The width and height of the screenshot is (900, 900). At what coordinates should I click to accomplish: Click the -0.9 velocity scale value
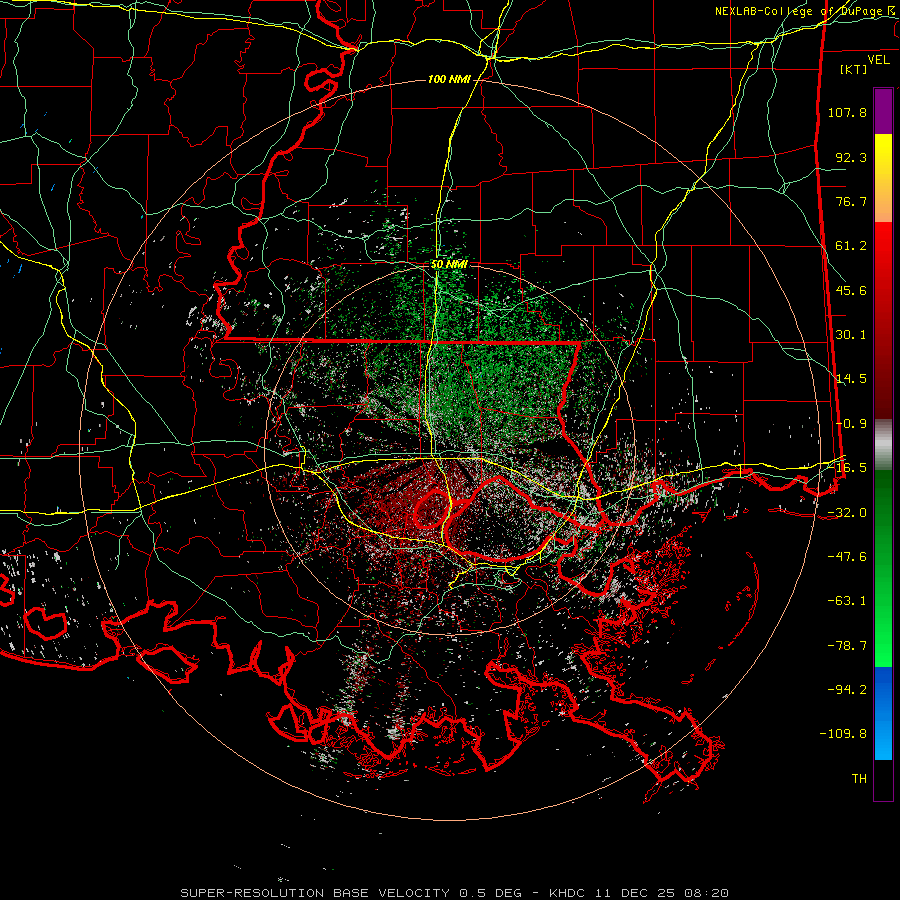(851, 424)
